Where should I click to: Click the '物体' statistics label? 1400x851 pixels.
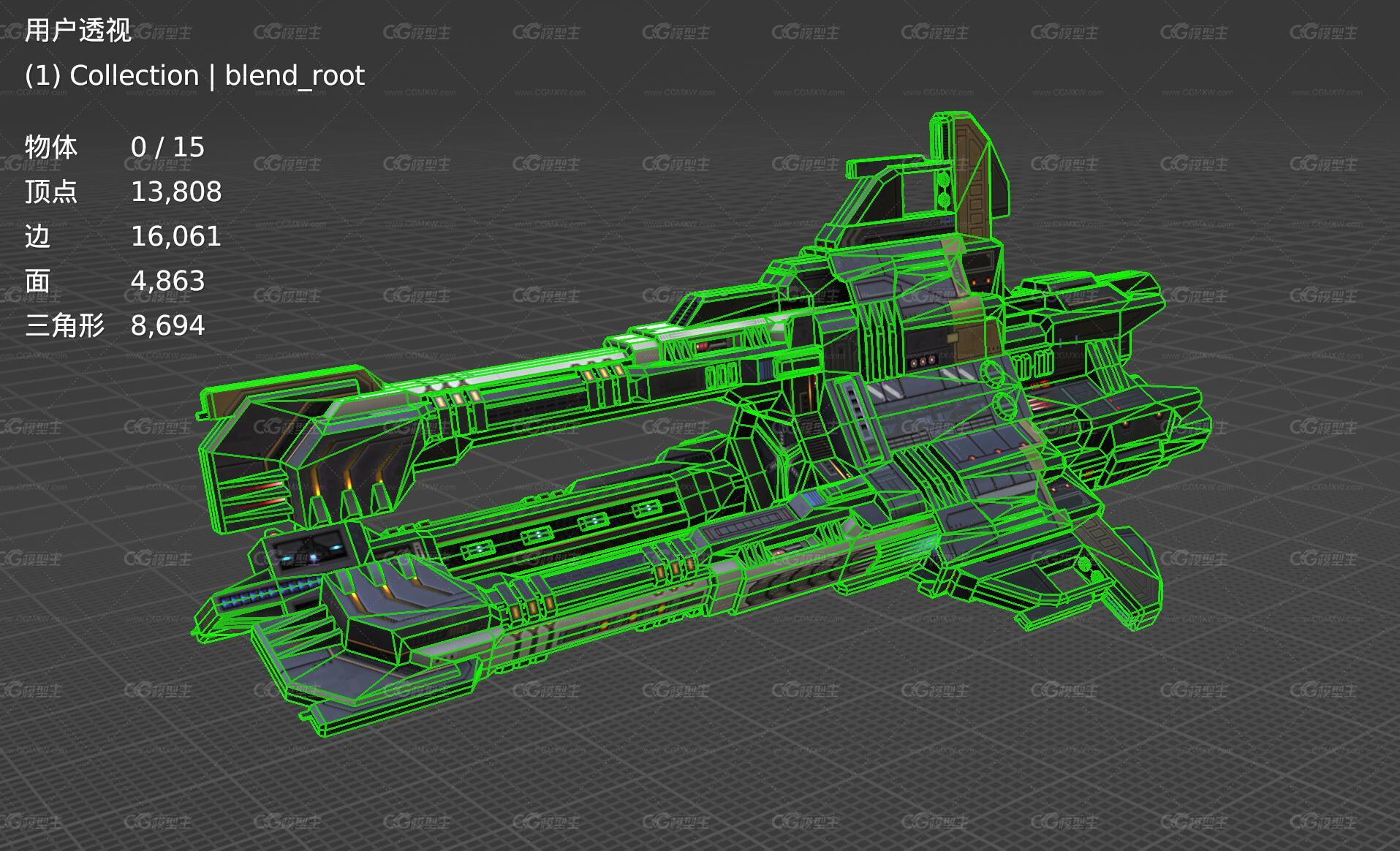[51, 147]
